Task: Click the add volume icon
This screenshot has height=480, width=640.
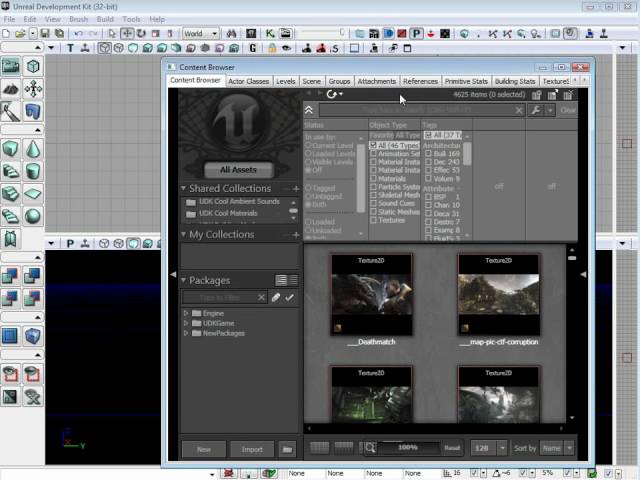Action: click(x=33, y=336)
